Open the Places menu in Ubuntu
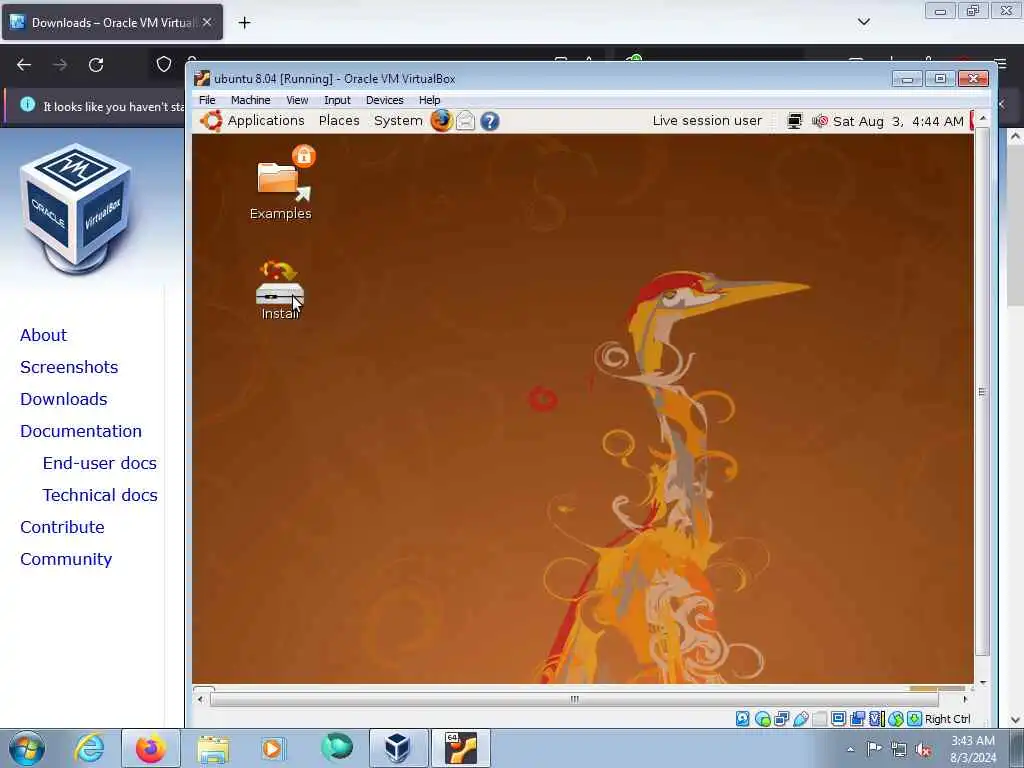 point(339,121)
